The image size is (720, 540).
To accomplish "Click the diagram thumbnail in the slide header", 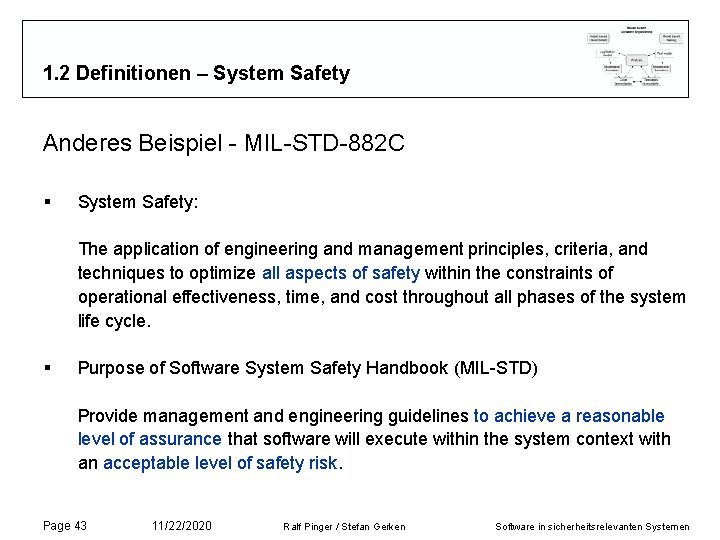I will coord(635,56).
